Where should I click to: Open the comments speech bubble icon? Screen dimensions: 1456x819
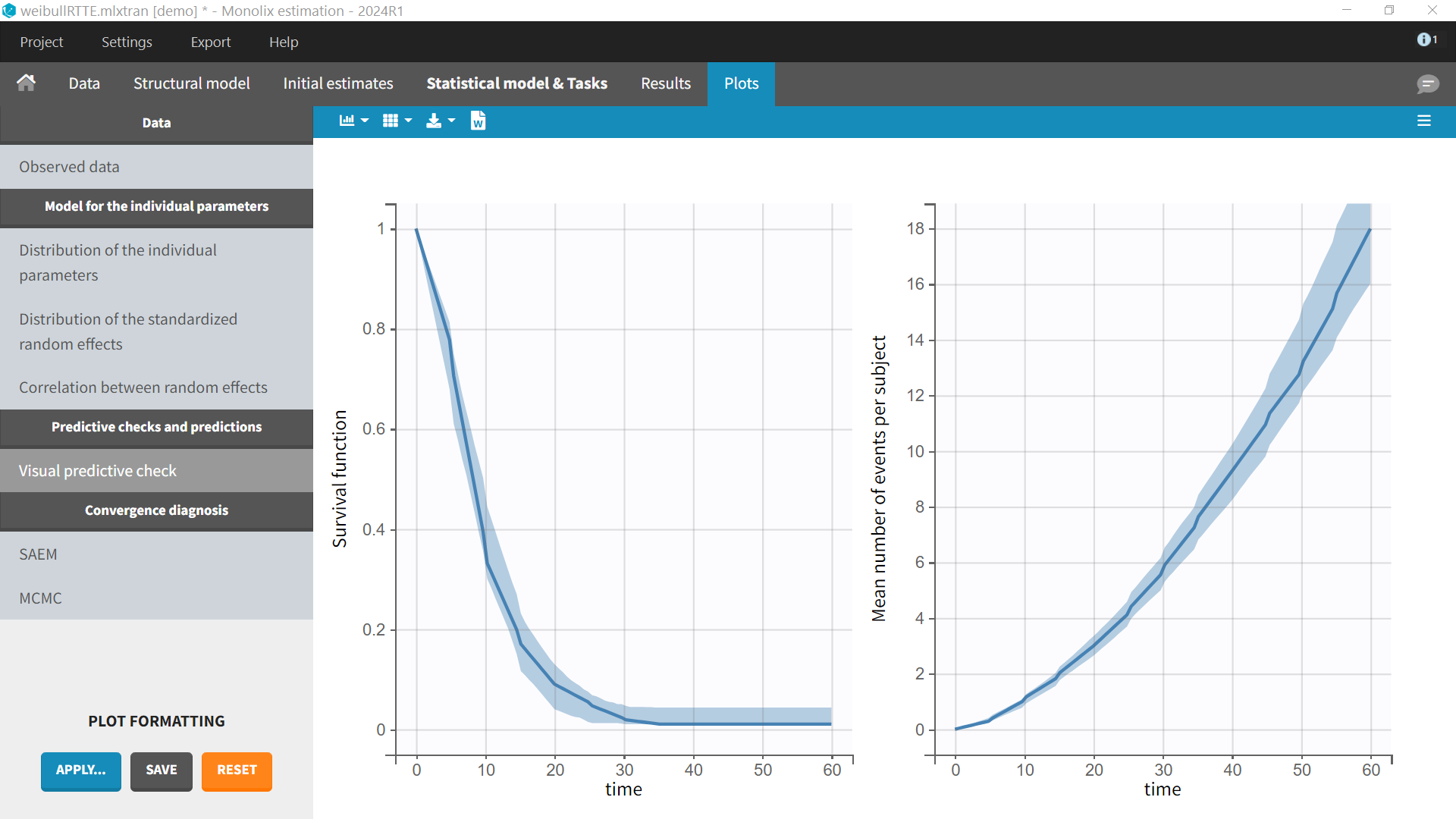1427,83
